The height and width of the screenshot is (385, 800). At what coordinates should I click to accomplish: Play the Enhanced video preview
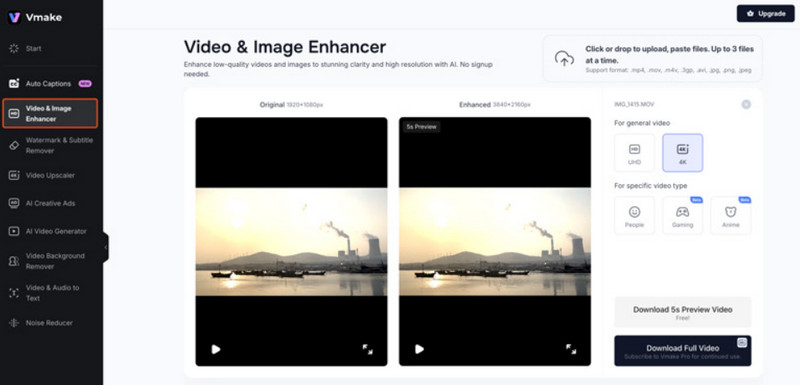tap(419, 349)
